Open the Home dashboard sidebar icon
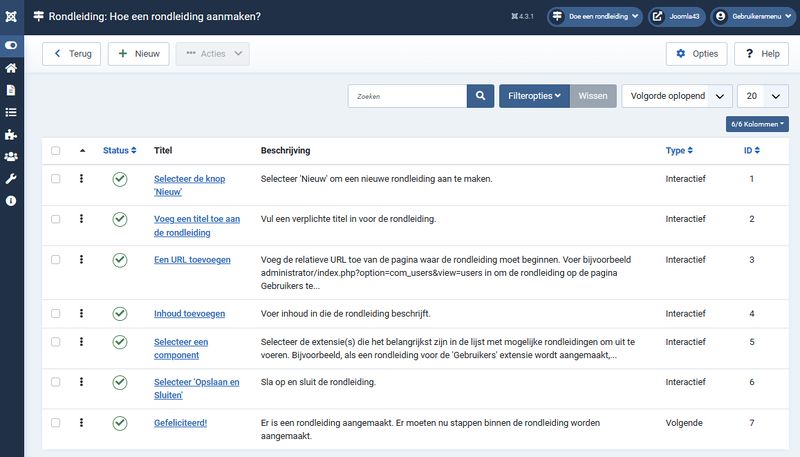Image resolution: width=800 pixels, height=457 pixels. pyautogui.click(x=11, y=68)
